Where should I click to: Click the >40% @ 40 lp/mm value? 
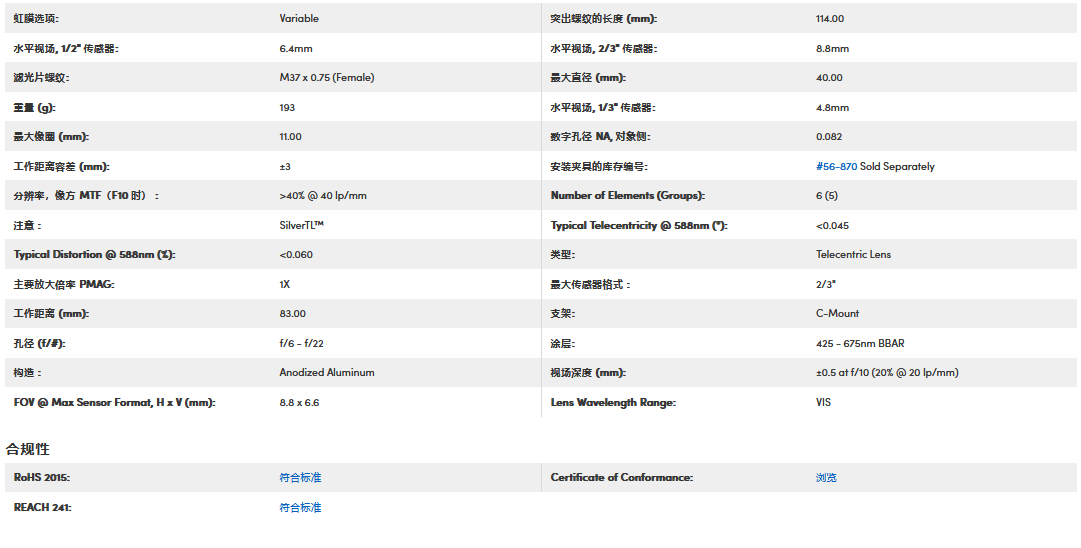(323, 196)
